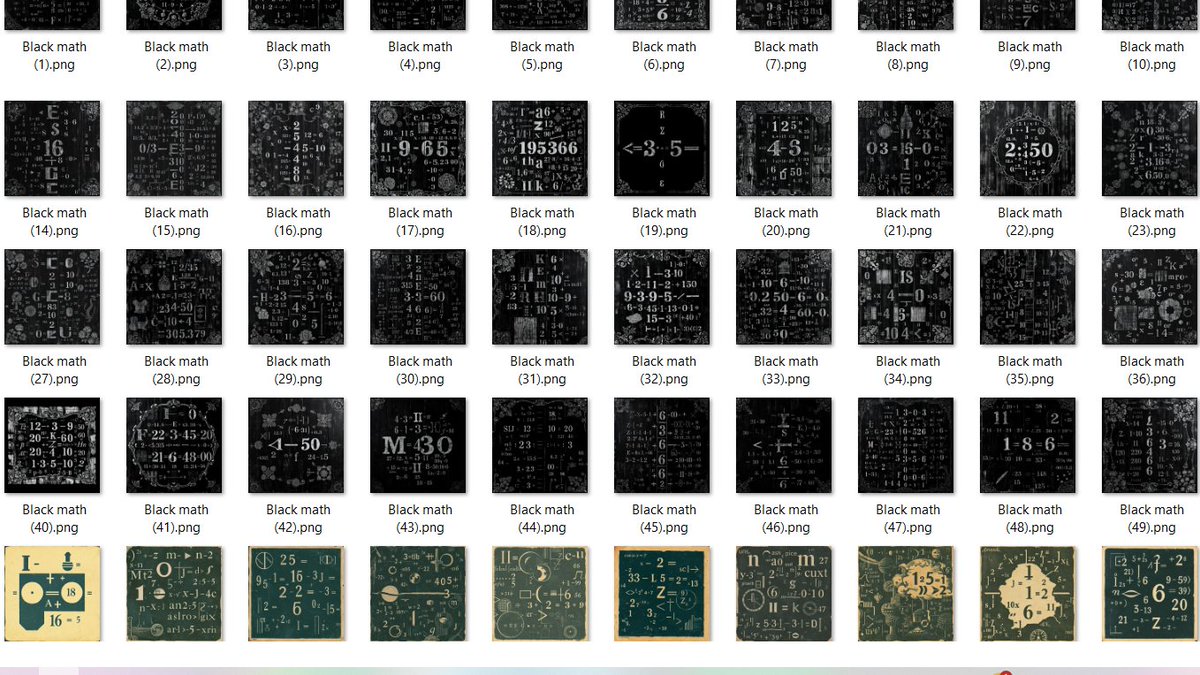1200x675 pixels.
Task: Click the Black math (30).png thumbnail
Action: [x=419, y=297]
